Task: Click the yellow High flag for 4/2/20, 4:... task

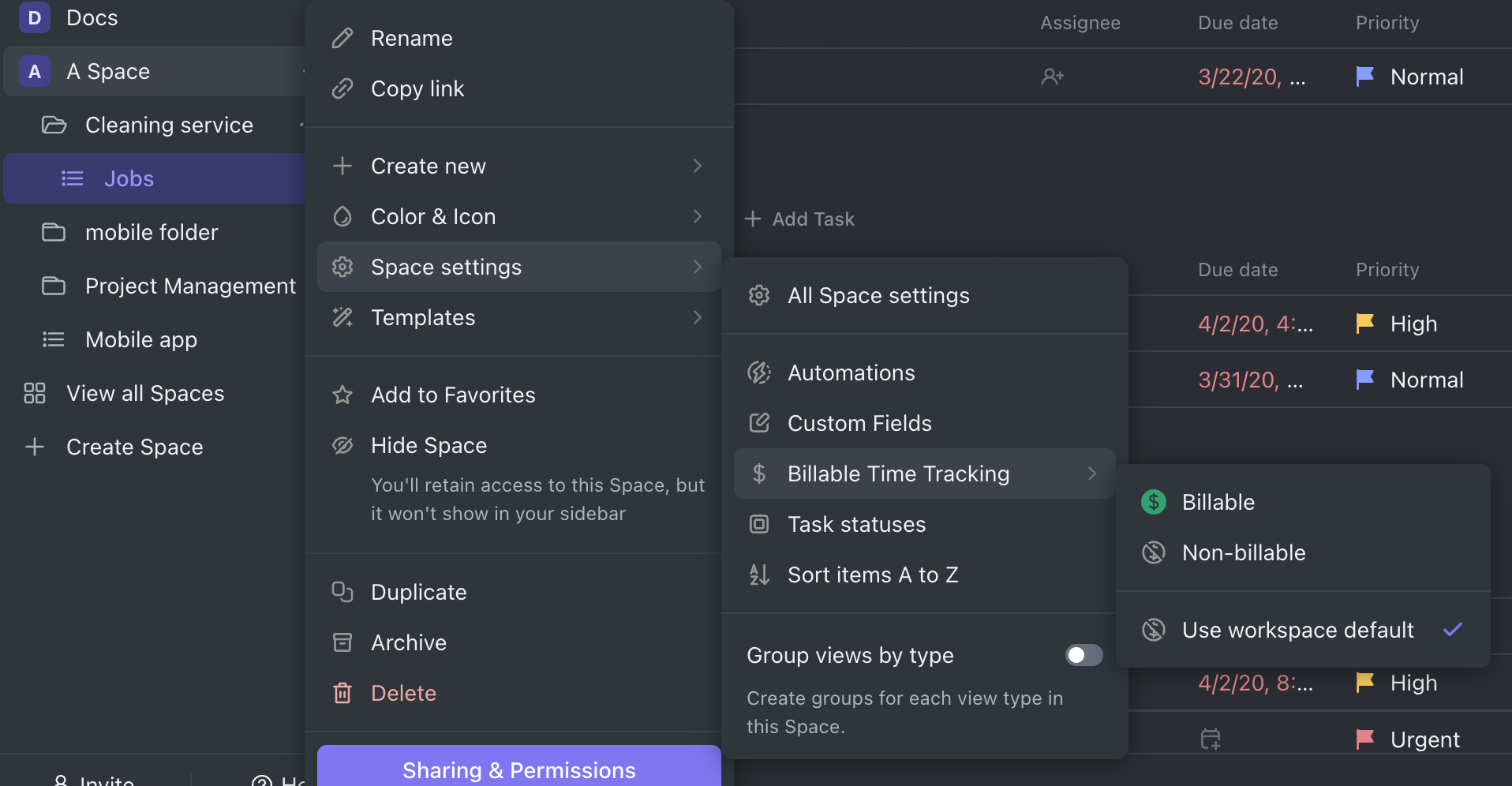Action: 1365,324
